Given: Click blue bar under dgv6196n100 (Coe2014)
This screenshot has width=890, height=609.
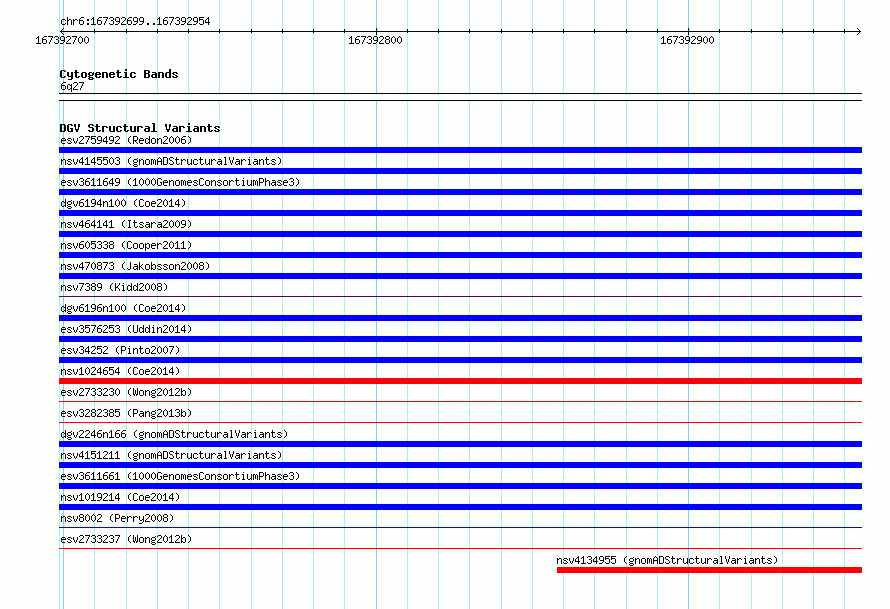Looking at the screenshot, I should tap(460, 318).
